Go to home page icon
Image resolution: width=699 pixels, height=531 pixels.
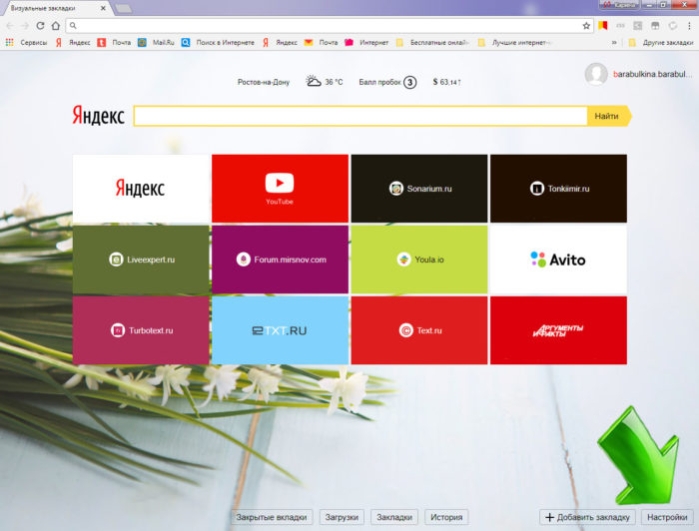(55, 26)
